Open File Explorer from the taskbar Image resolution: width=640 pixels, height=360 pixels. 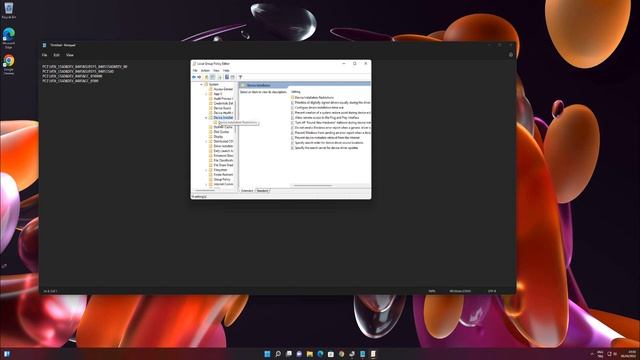click(310, 353)
